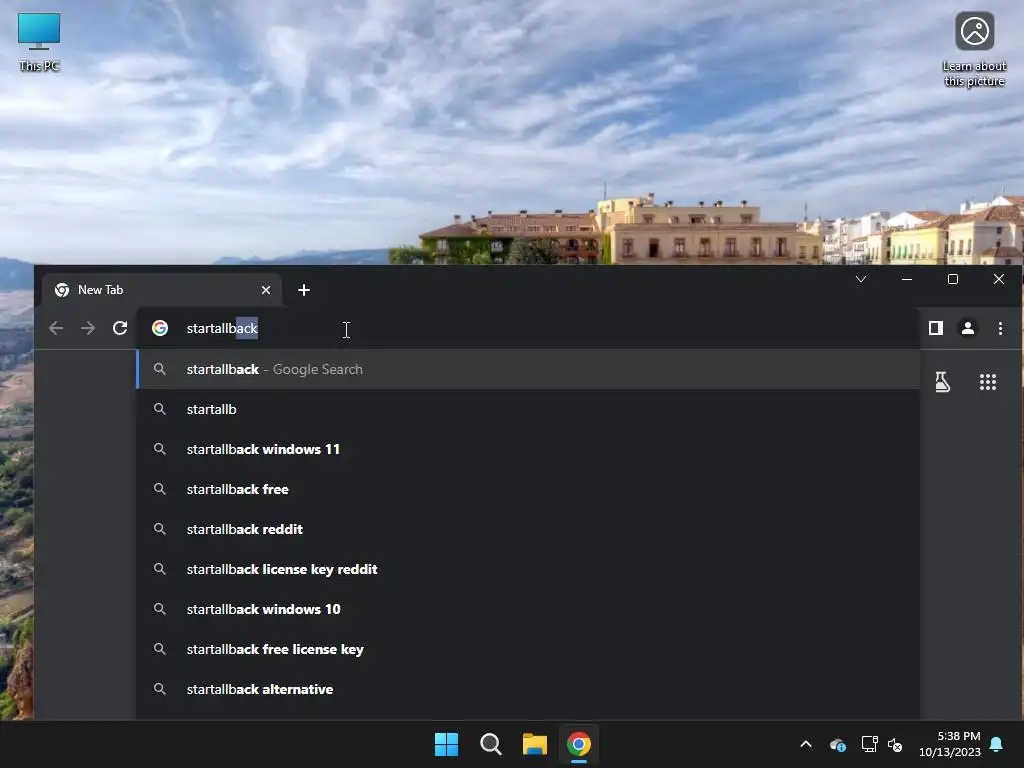Choose 'startallback free' suggestion

tap(528, 489)
